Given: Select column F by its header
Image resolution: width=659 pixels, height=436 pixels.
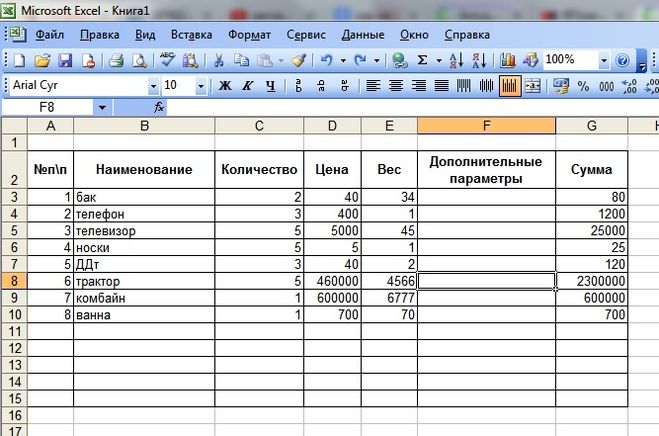Looking at the screenshot, I should click(x=486, y=126).
